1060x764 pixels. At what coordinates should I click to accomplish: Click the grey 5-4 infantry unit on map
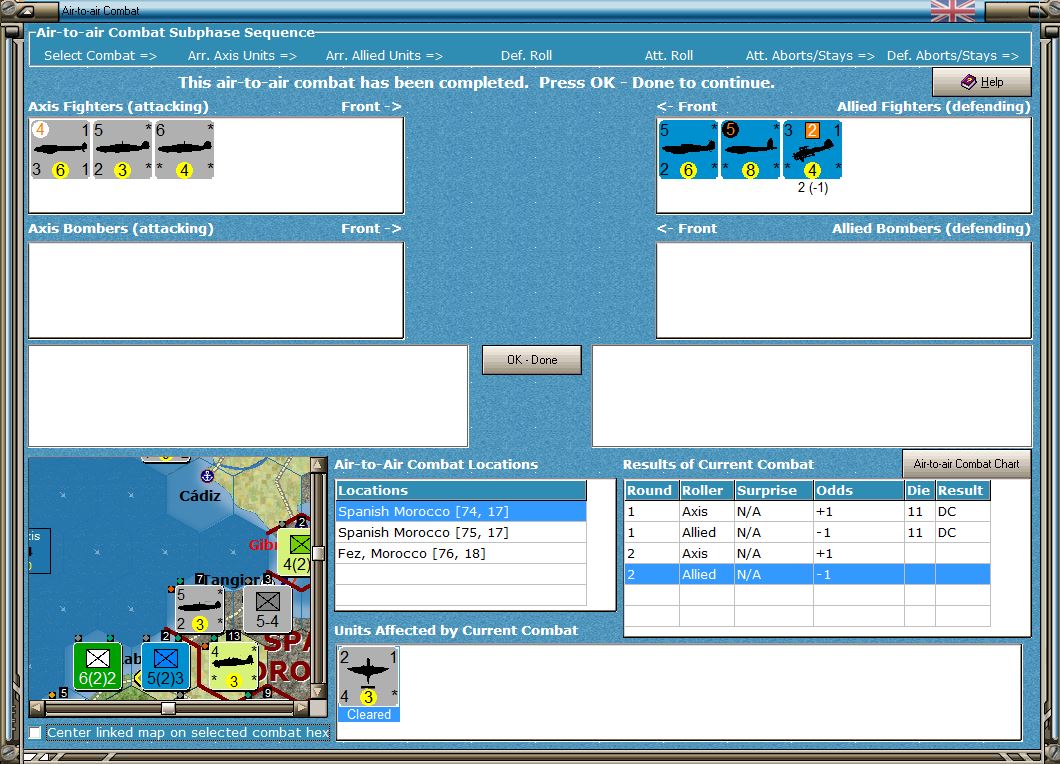(267, 609)
